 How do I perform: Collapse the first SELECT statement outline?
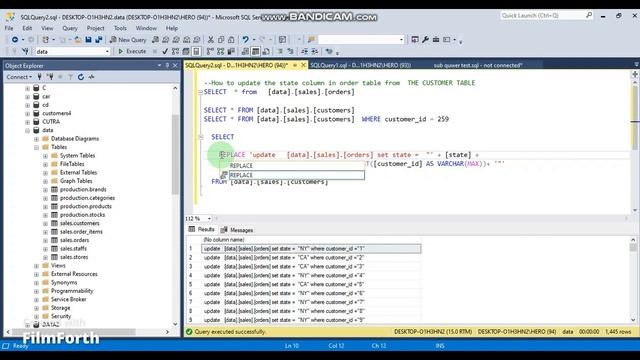point(200,92)
